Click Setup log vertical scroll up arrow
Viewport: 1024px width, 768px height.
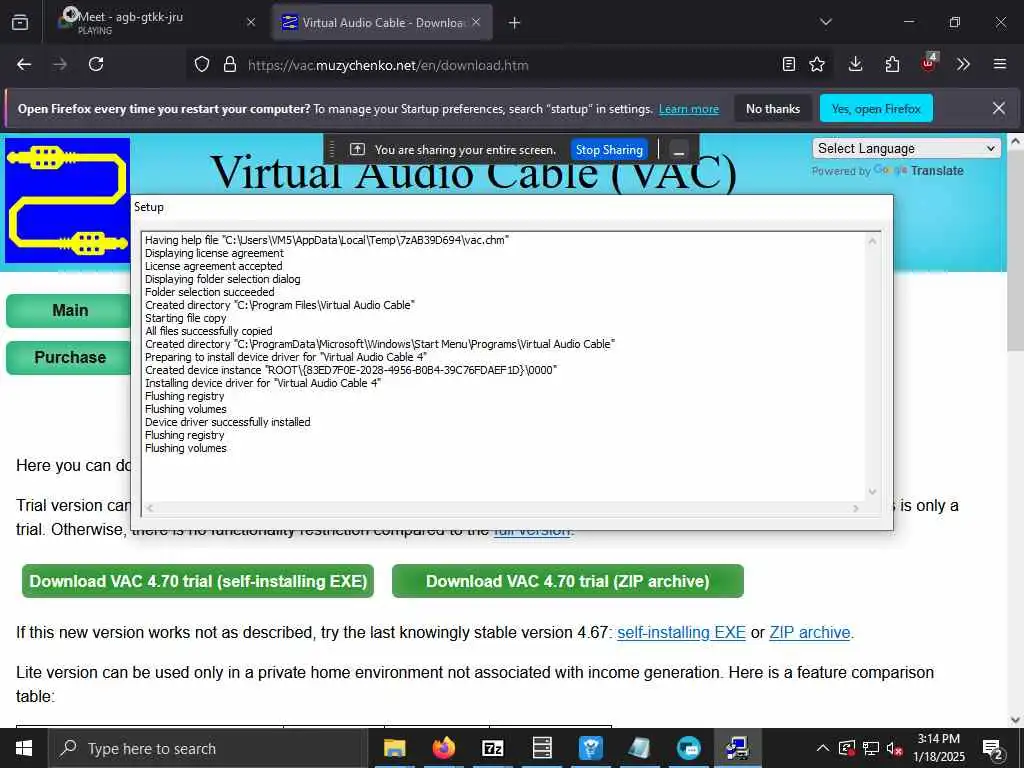[872, 241]
